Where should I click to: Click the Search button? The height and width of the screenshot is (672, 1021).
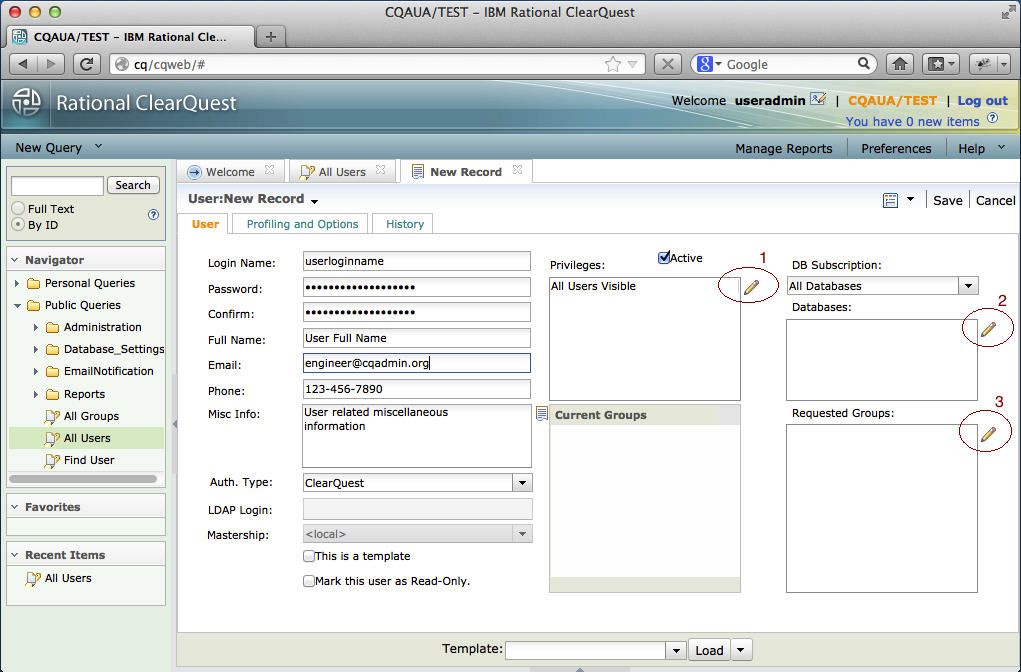coord(133,185)
